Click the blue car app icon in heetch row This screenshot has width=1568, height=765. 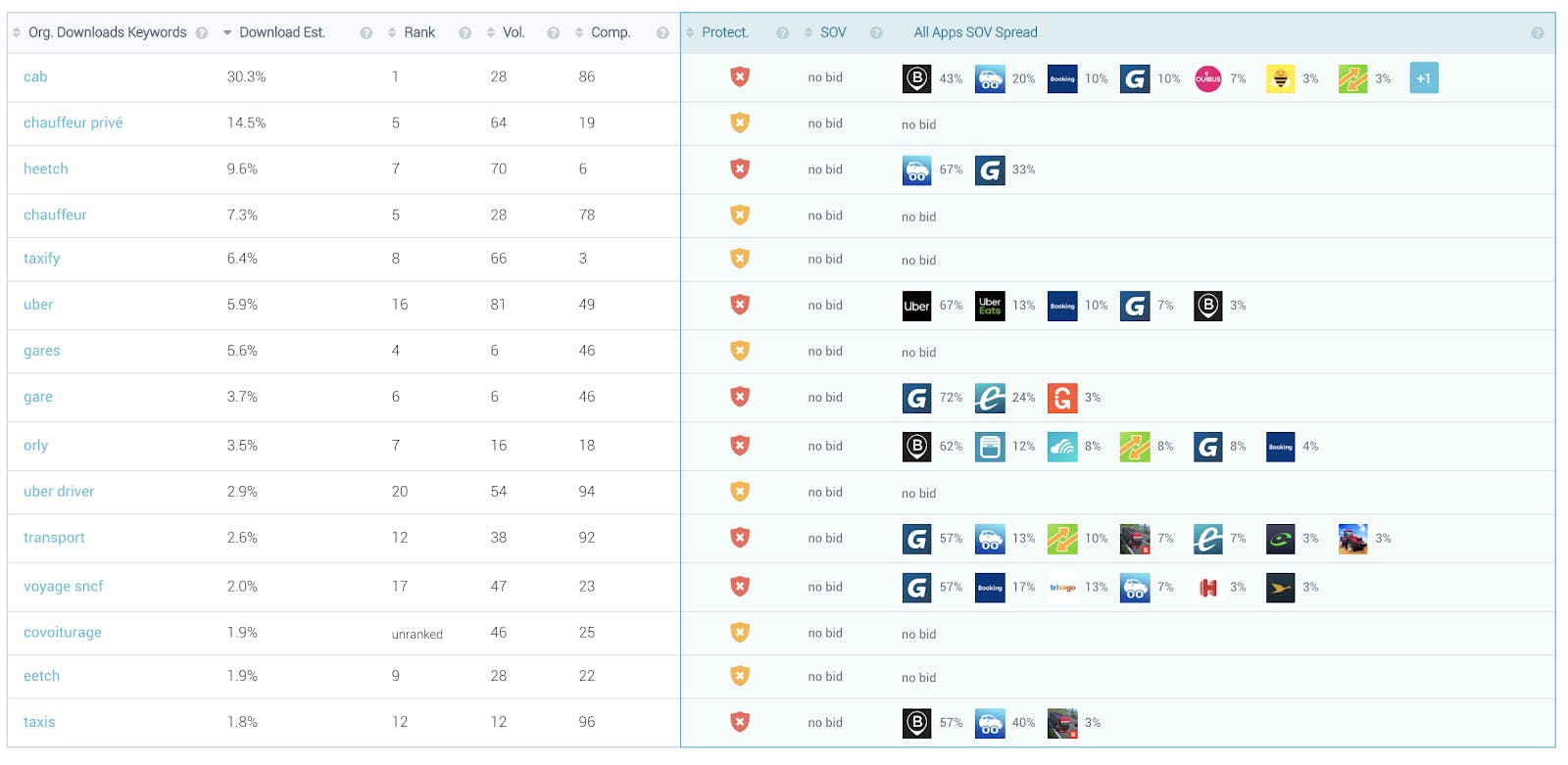(x=916, y=169)
